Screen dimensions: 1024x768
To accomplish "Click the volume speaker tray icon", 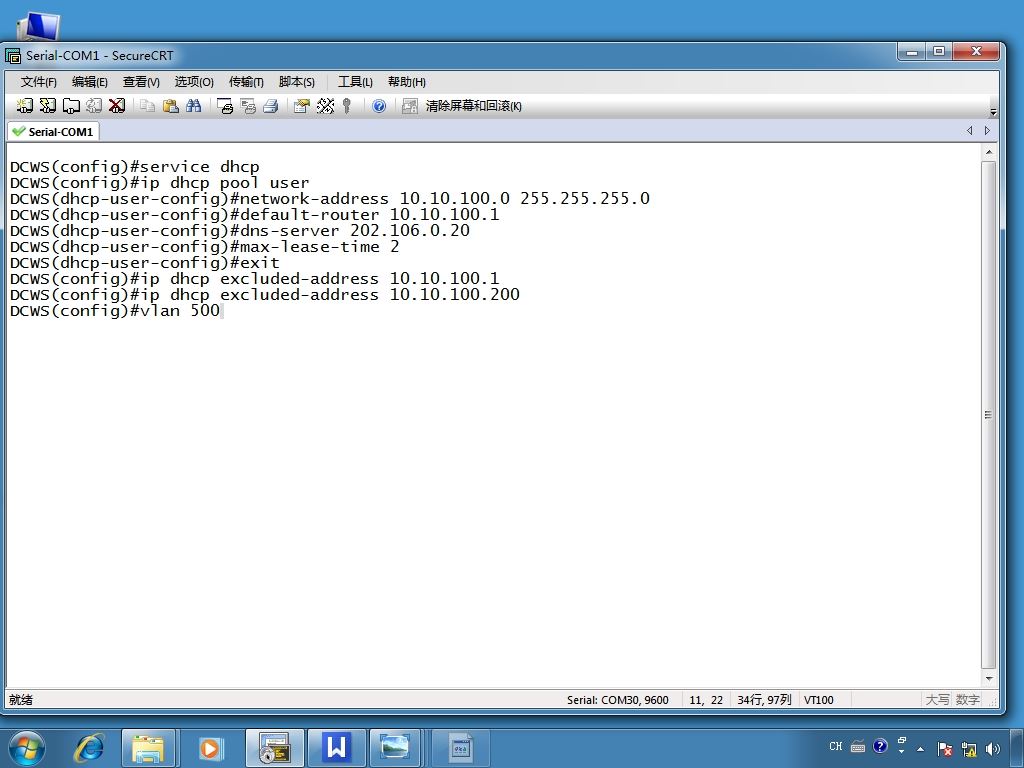I will click(x=993, y=748).
